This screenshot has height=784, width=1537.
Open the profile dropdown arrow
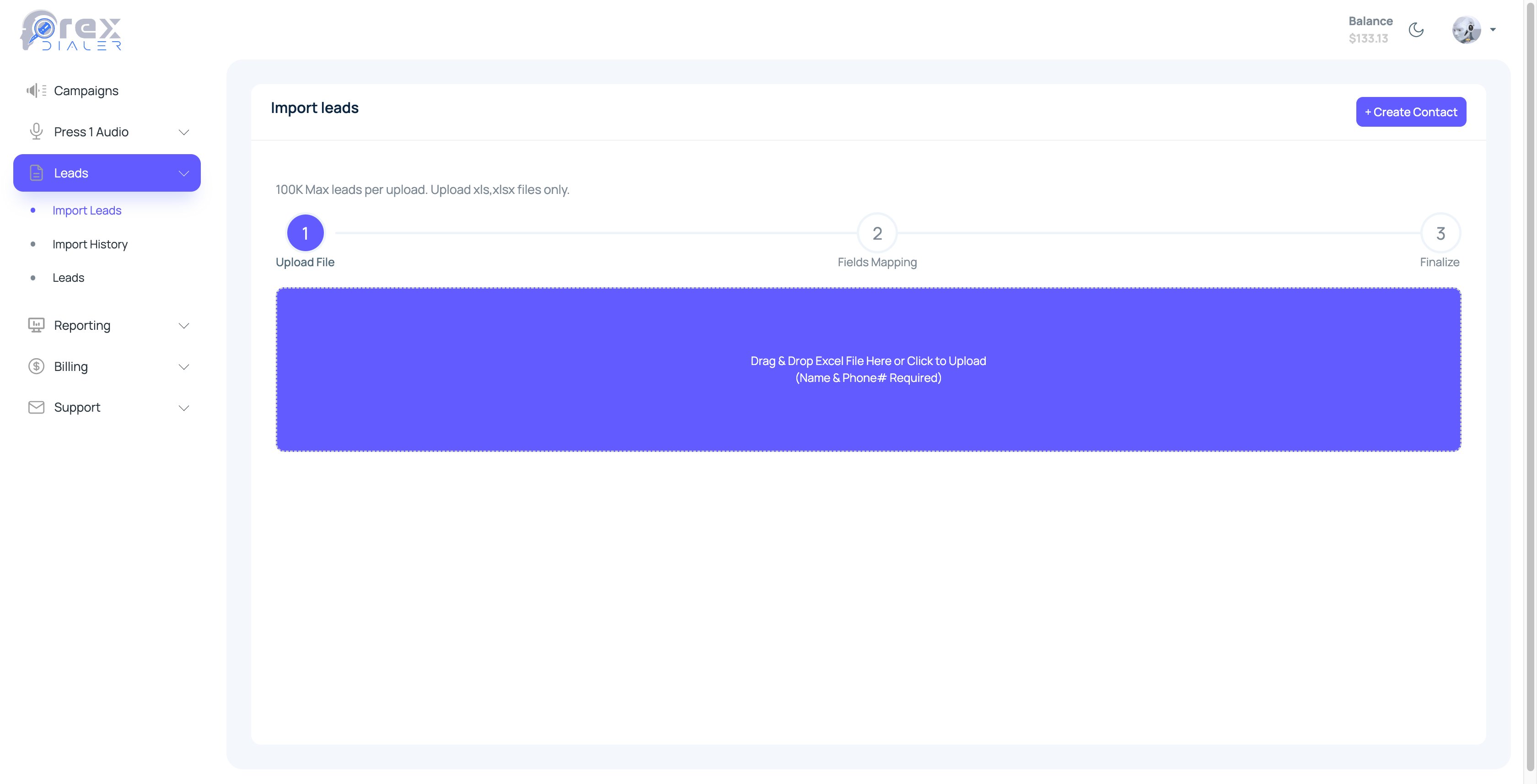(1493, 30)
